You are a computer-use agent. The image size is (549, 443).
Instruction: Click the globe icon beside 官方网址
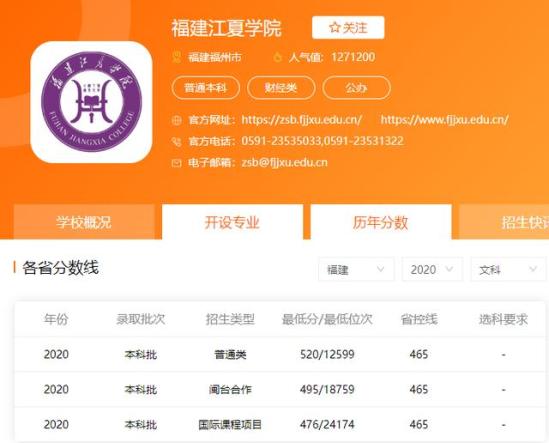click(177, 120)
